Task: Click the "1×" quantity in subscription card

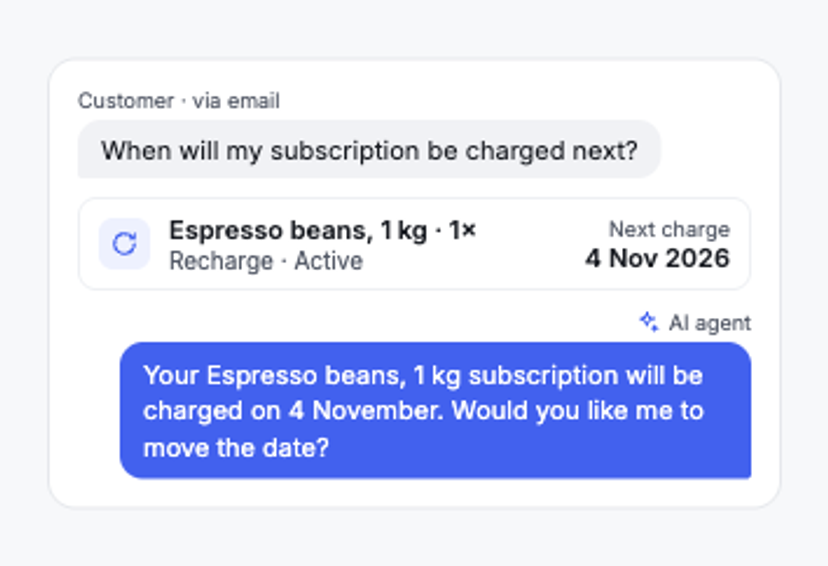Action: pos(462,230)
